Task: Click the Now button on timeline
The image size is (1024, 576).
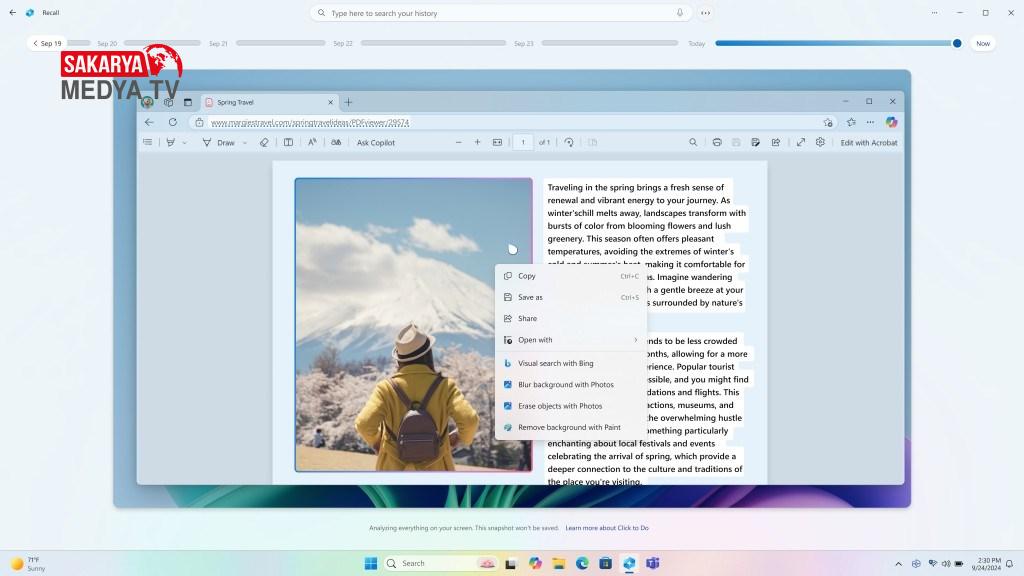Action: tap(983, 44)
